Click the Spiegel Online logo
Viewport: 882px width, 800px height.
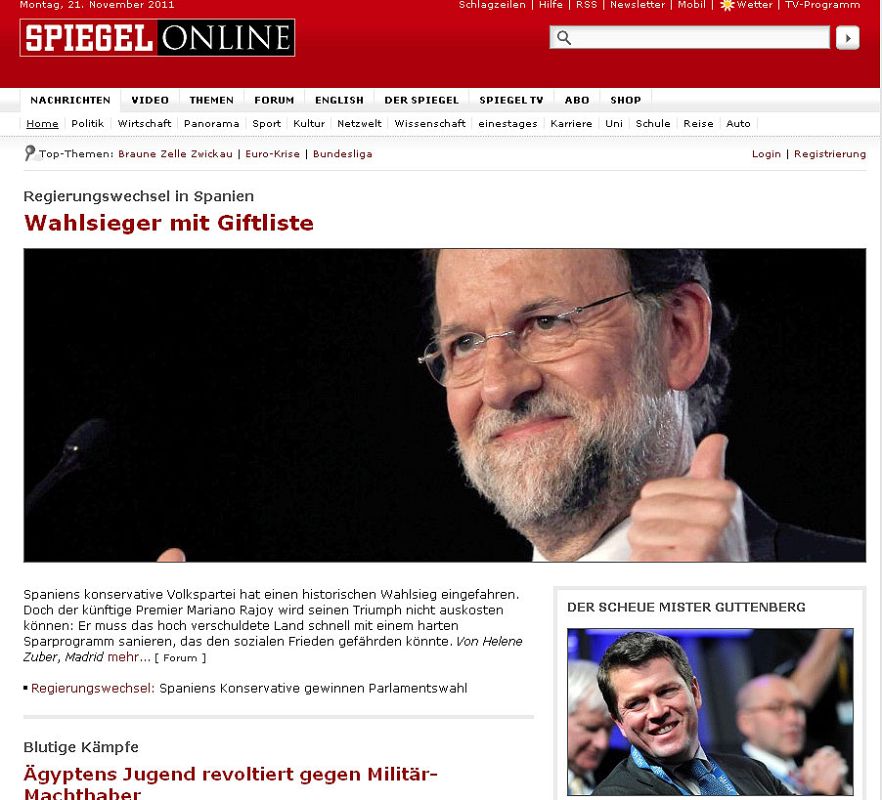[x=157, y=38]
